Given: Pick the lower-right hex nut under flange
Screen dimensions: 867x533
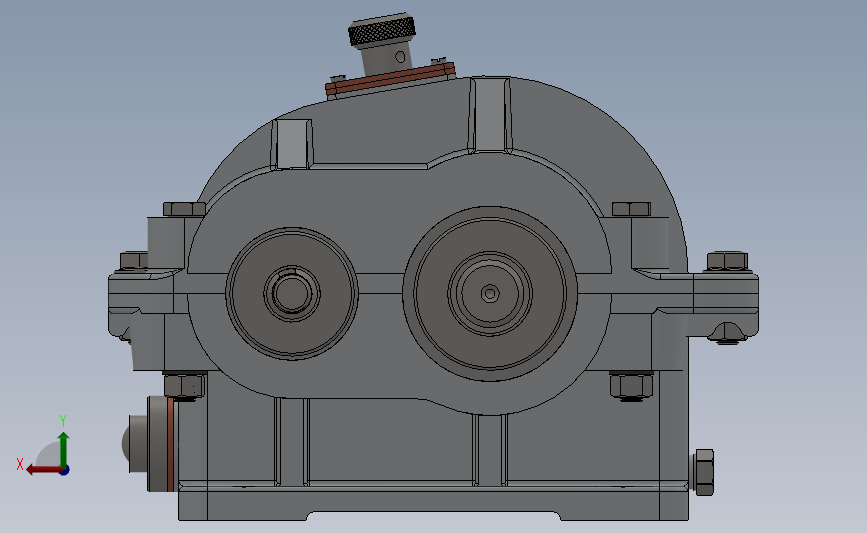Looking at the screenshot, I should click(631, 386).
